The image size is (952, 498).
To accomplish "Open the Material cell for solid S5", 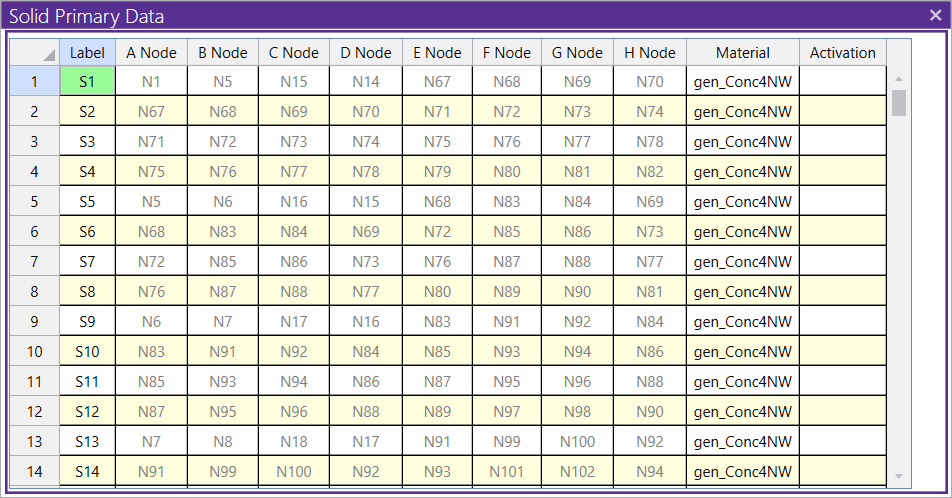I will pos(742,201).
